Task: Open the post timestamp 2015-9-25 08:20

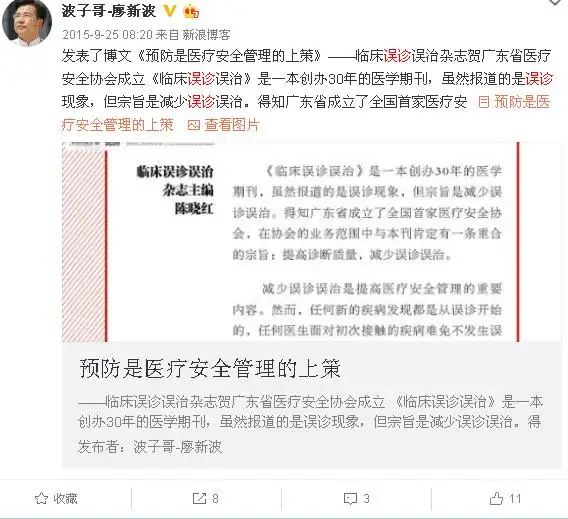Action: point(108,35)
